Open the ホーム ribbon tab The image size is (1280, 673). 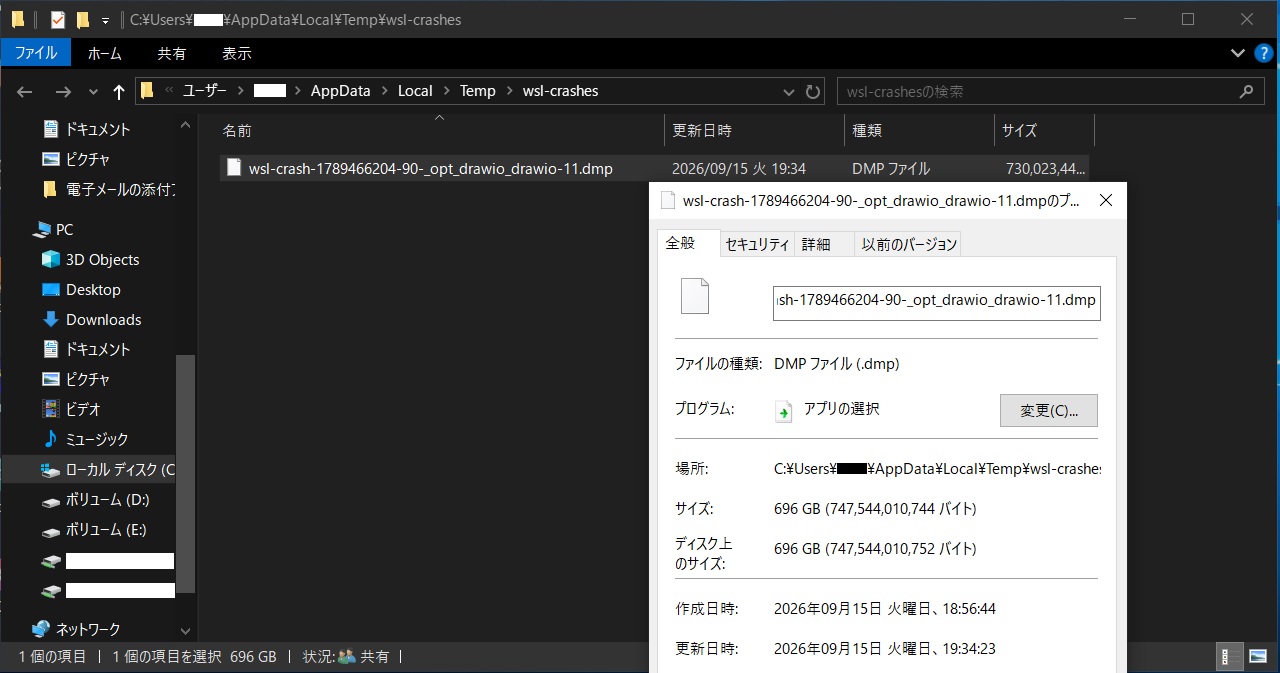pyautogui.click(x=105, y=53)
